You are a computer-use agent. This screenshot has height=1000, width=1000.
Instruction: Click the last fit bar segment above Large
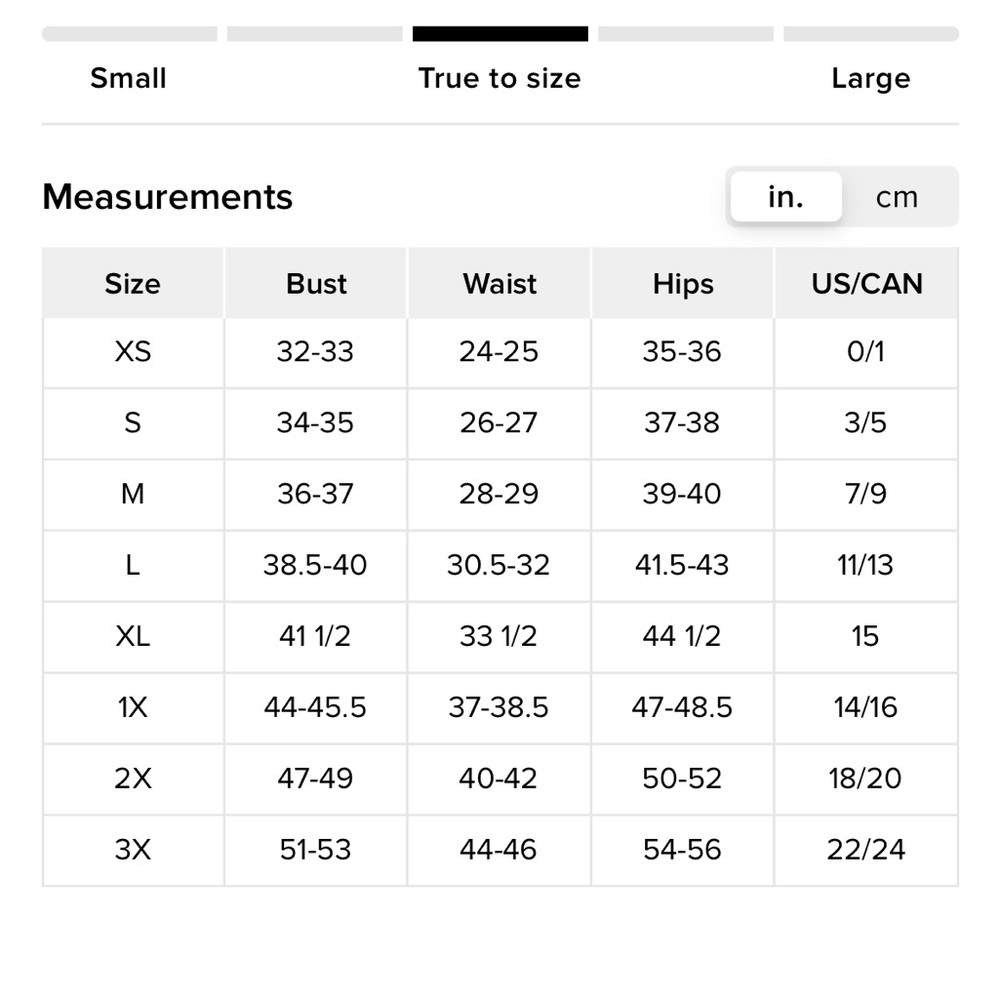tap(871, 34)
